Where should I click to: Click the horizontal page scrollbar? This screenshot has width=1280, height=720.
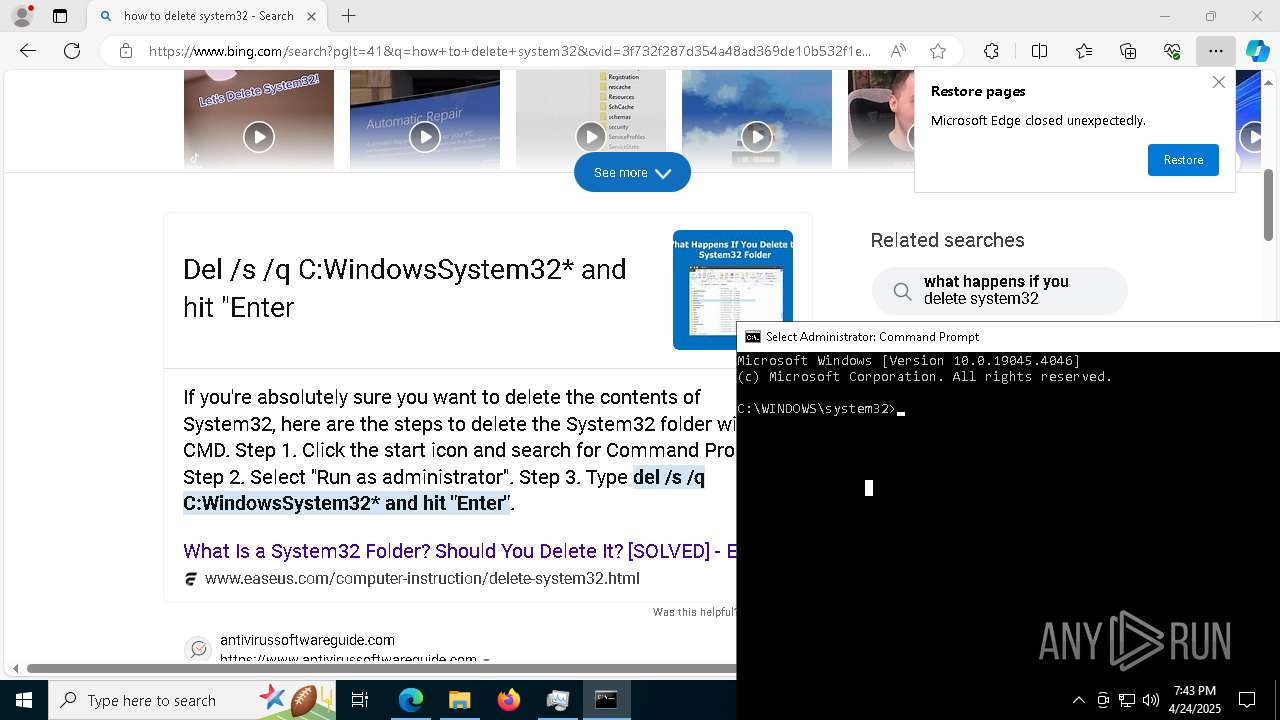pos(381,668)
